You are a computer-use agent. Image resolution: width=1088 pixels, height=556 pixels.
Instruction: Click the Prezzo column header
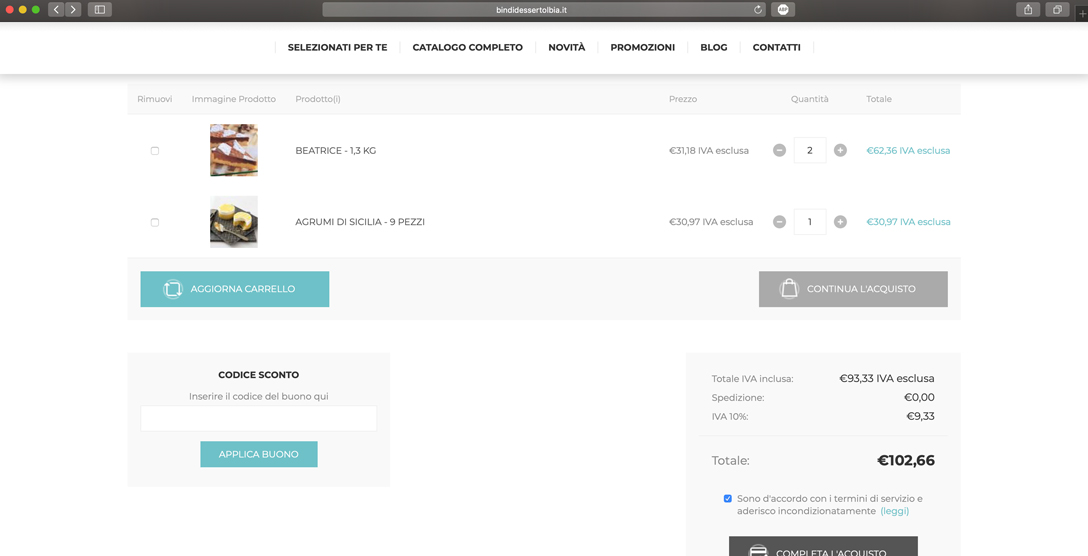(683, 99)
